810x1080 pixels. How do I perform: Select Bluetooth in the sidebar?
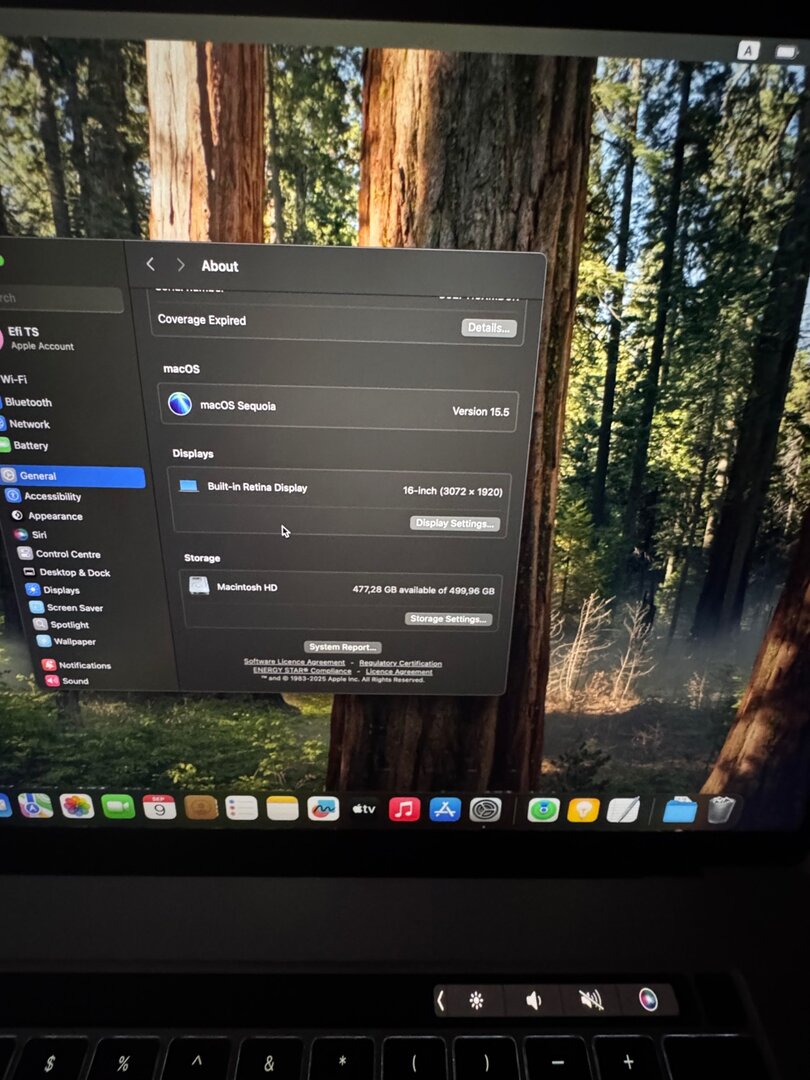(x=26, y=402)
